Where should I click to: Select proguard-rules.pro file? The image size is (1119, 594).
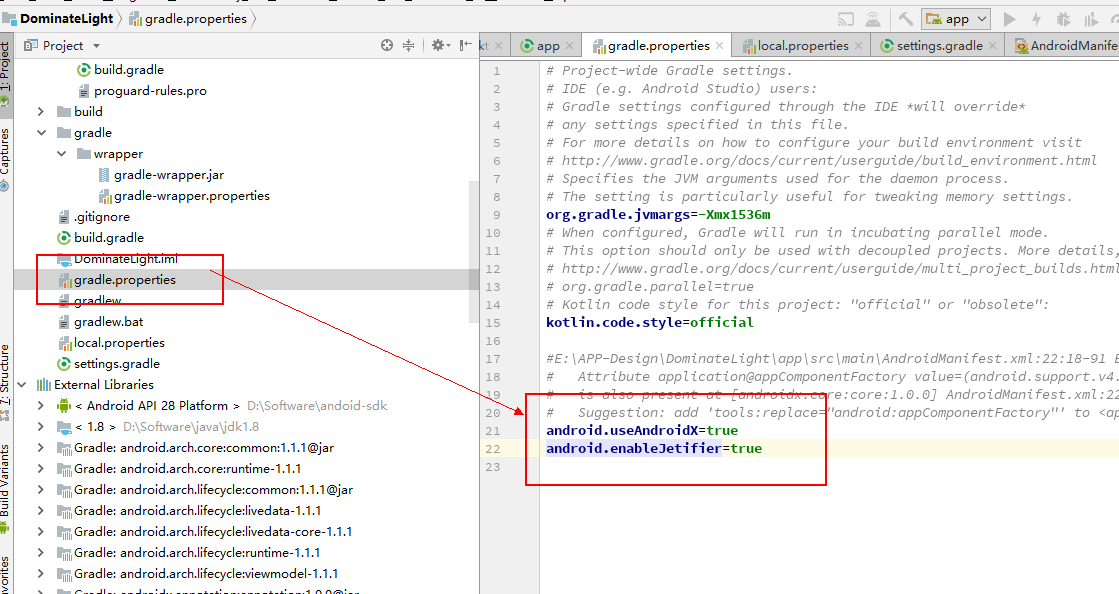[141, 91]
